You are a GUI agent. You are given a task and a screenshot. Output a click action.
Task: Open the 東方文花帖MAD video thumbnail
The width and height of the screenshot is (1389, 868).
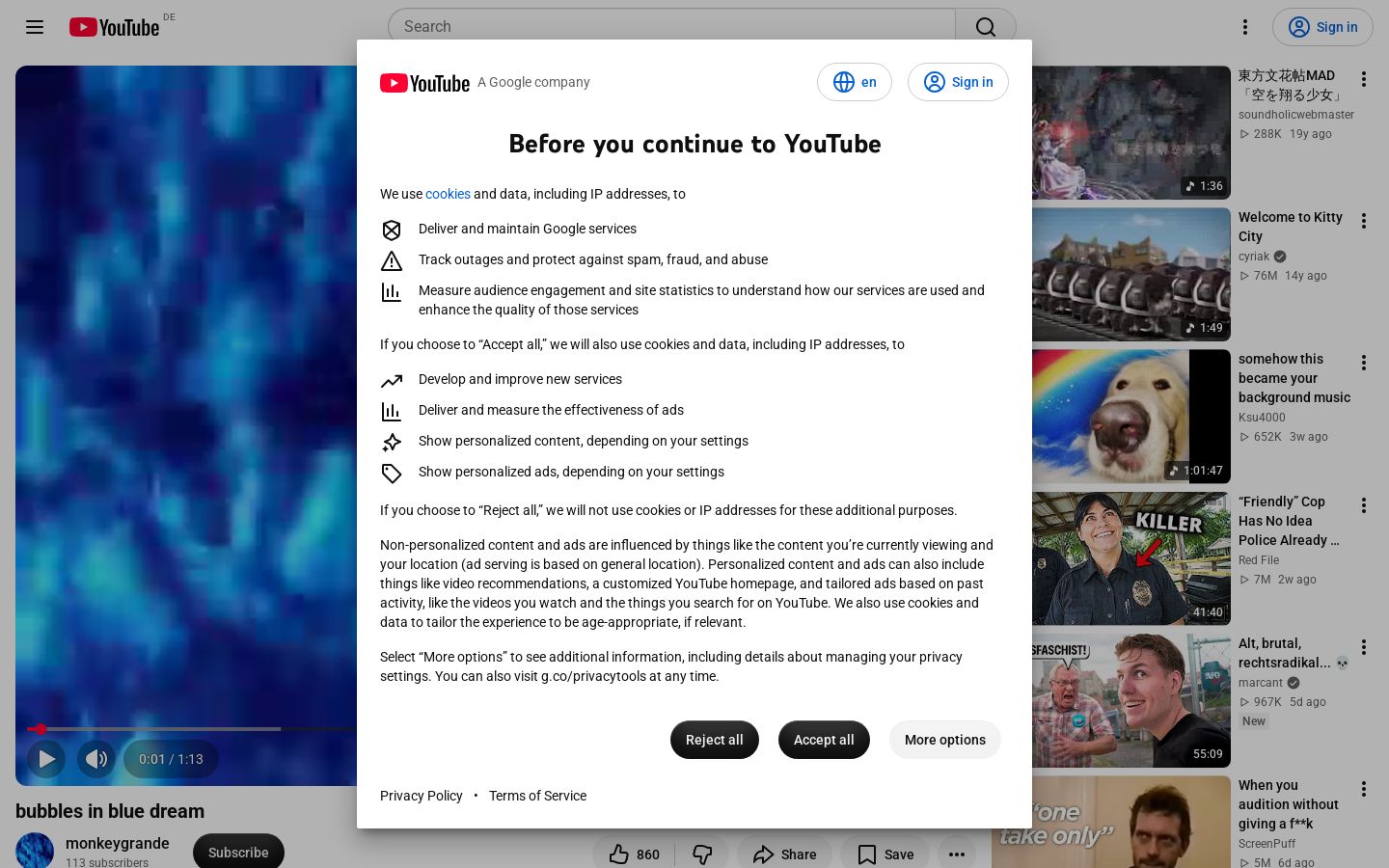click(x=1131, y=132)
